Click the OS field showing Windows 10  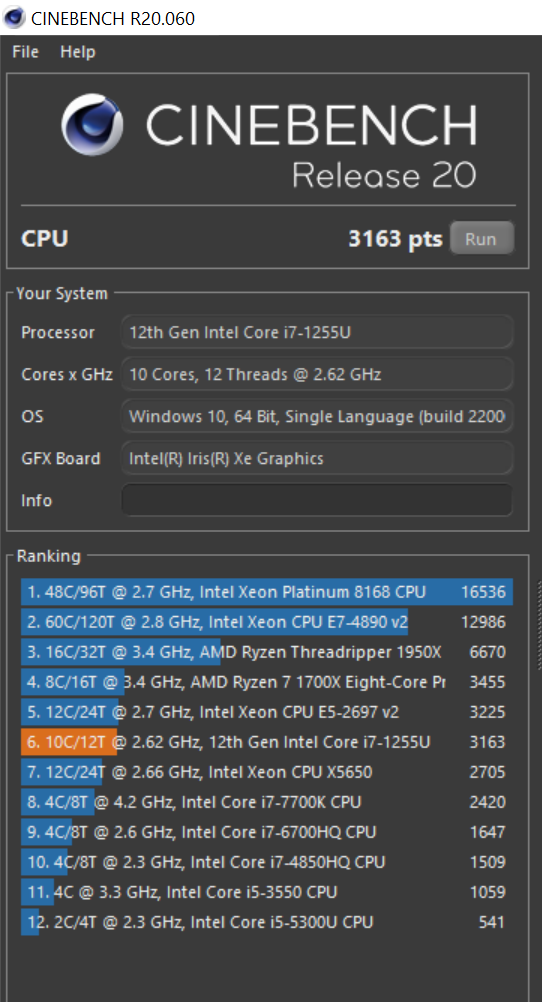[317, 417]
